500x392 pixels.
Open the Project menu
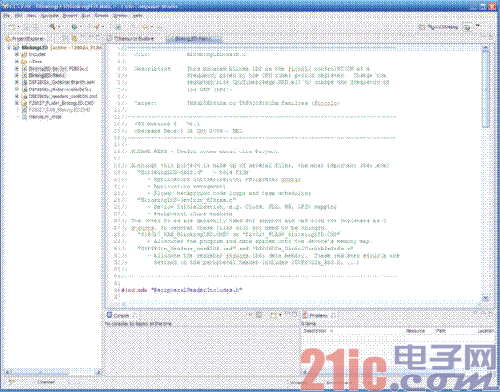70,15
